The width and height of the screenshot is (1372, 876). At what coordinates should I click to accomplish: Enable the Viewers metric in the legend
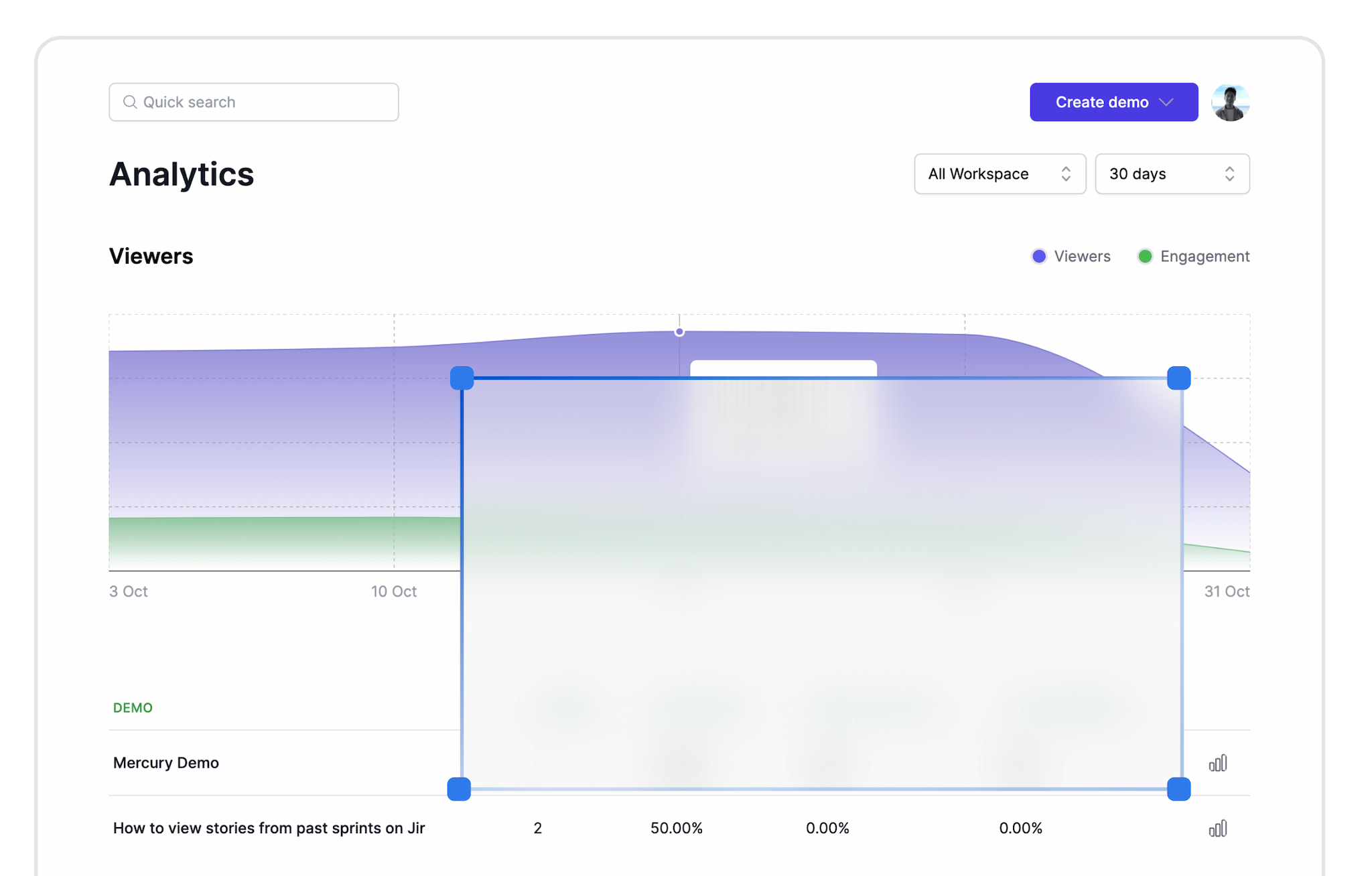pos(1069,256)
